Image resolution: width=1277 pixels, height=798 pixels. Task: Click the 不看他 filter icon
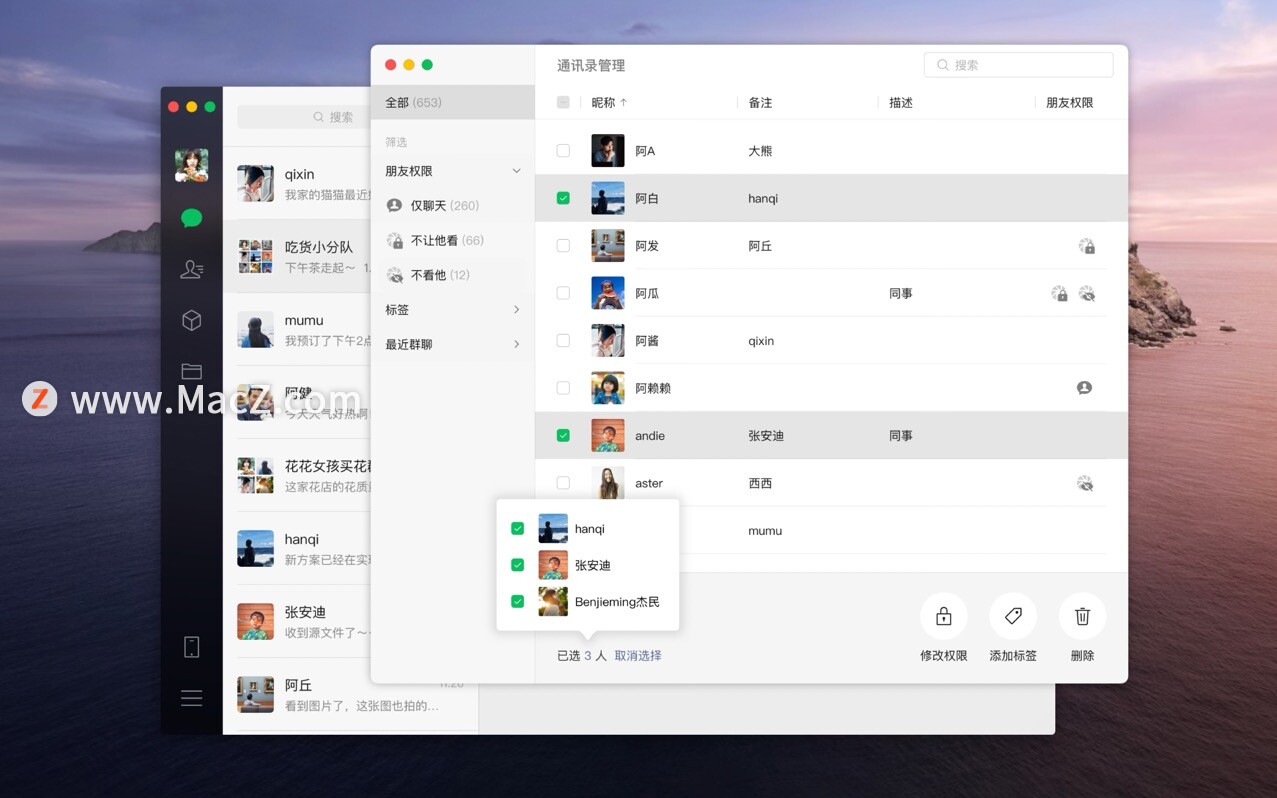(x=395, y=275)
